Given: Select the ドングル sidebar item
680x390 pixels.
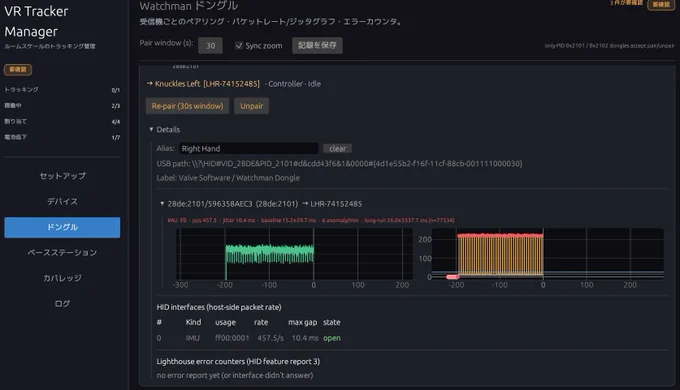Looking at the screenshot, I should (x=62, y=227).
